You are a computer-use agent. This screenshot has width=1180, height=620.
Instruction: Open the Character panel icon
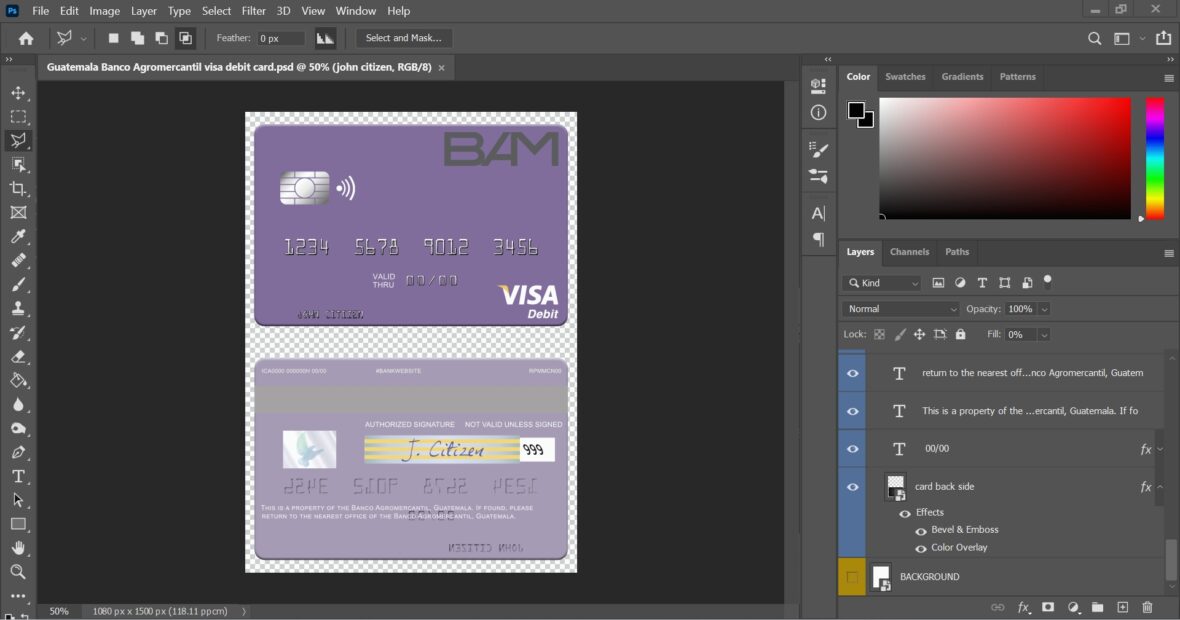tap(818, 214)
